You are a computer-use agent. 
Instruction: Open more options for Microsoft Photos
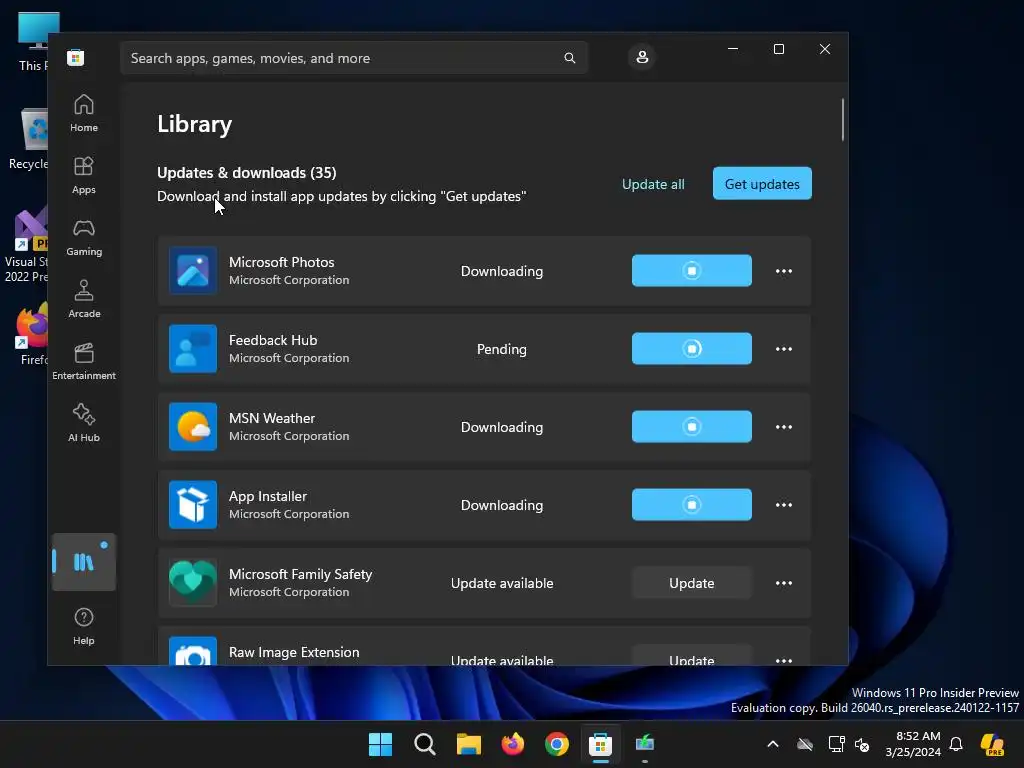pos(784,271)
